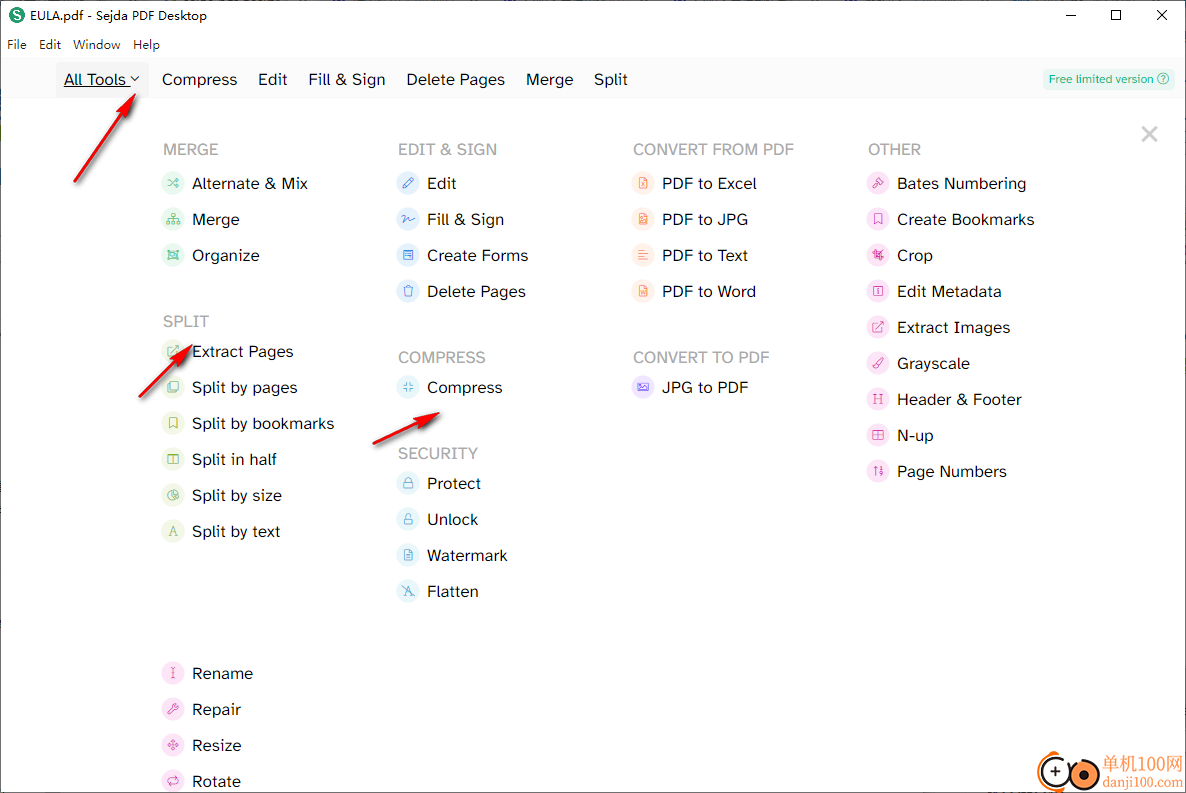Open the Grayscale tool link

click(x=933, y=363)
